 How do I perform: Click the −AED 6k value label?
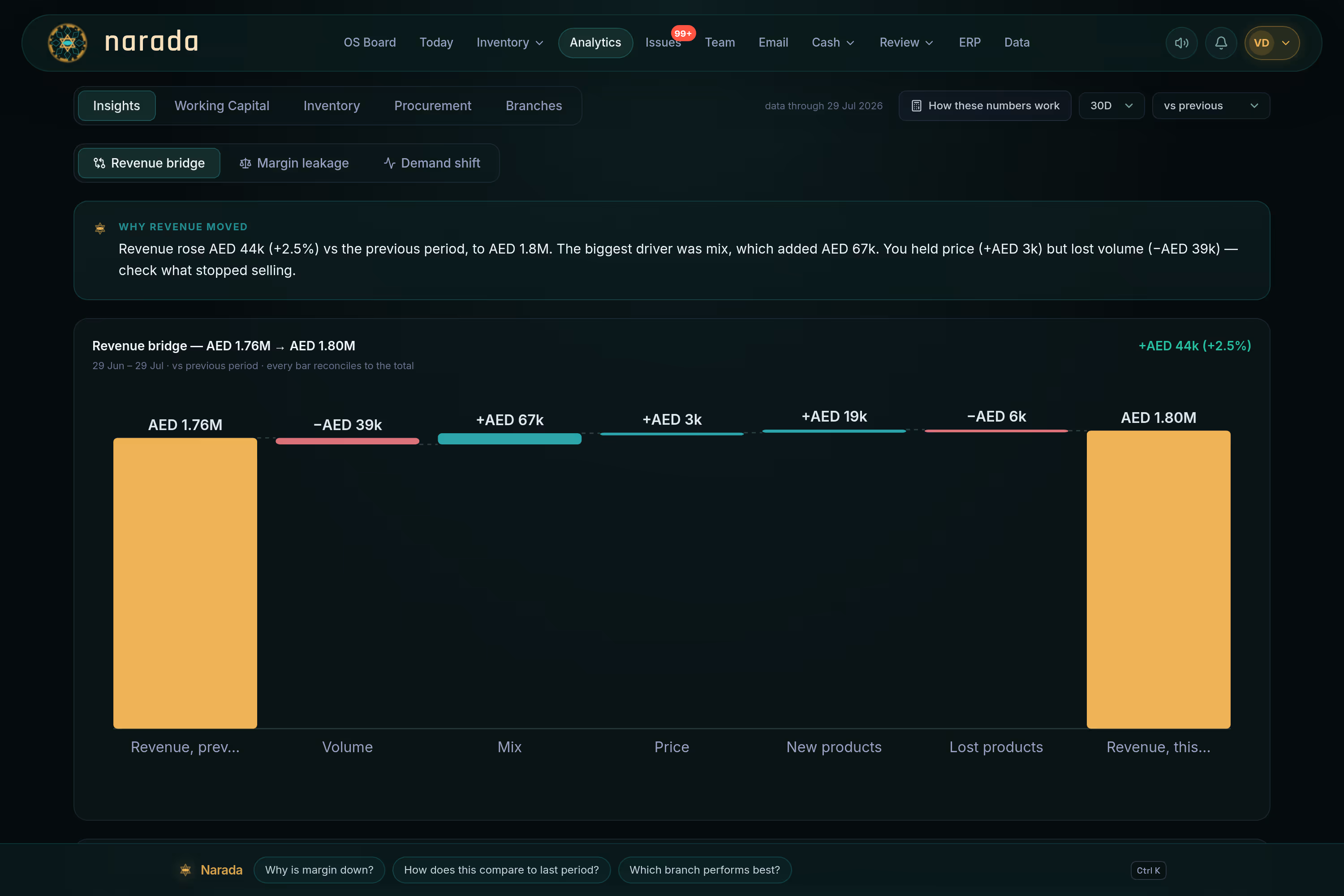996,417
